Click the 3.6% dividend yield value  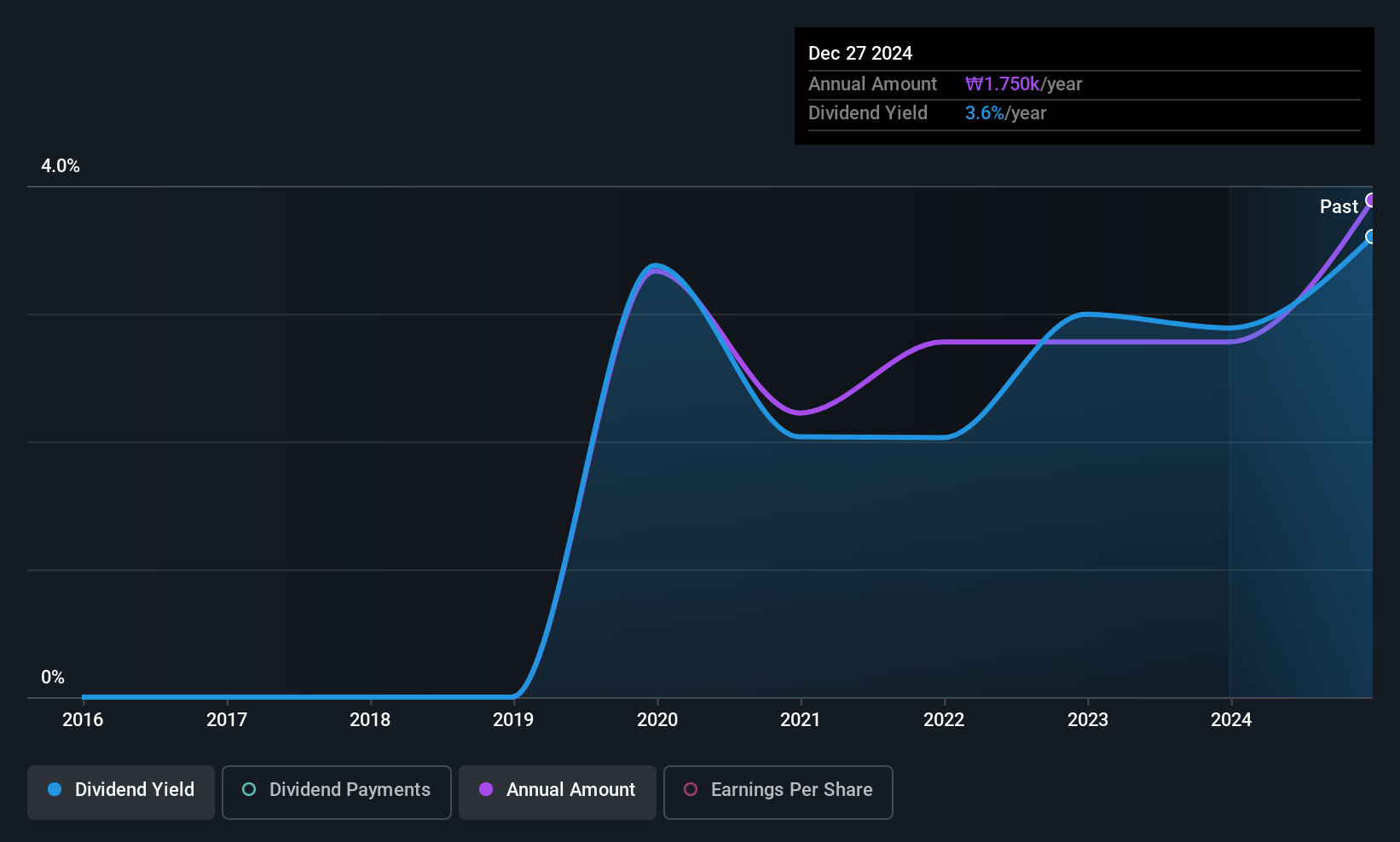(985, 113)
